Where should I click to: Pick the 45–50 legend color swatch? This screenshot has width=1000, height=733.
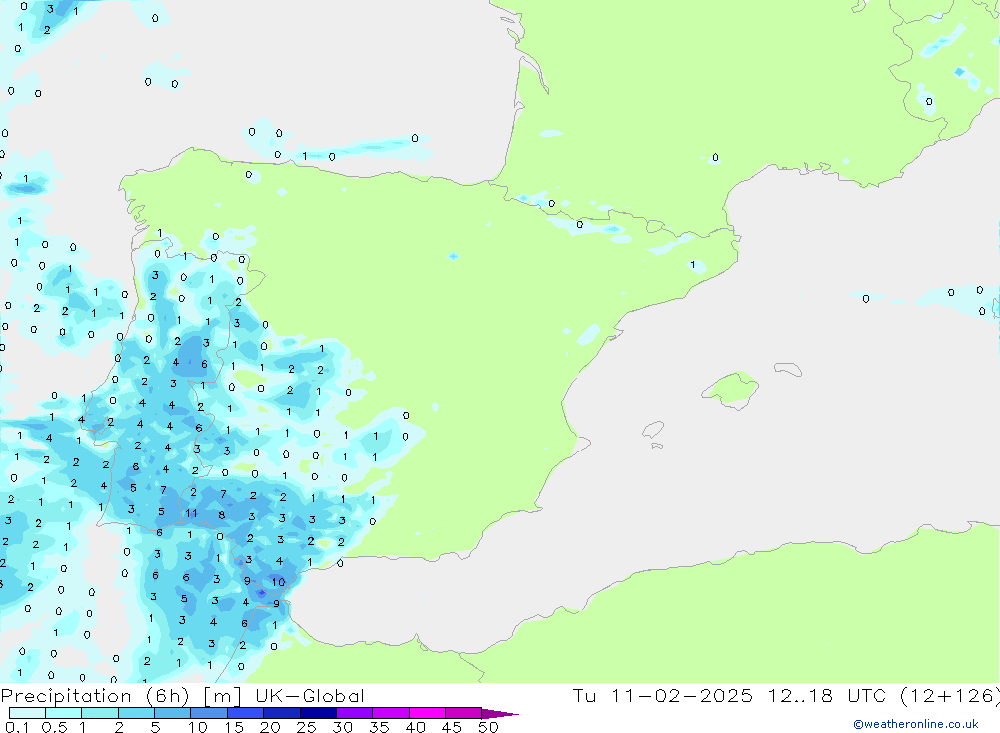(464, 713)
